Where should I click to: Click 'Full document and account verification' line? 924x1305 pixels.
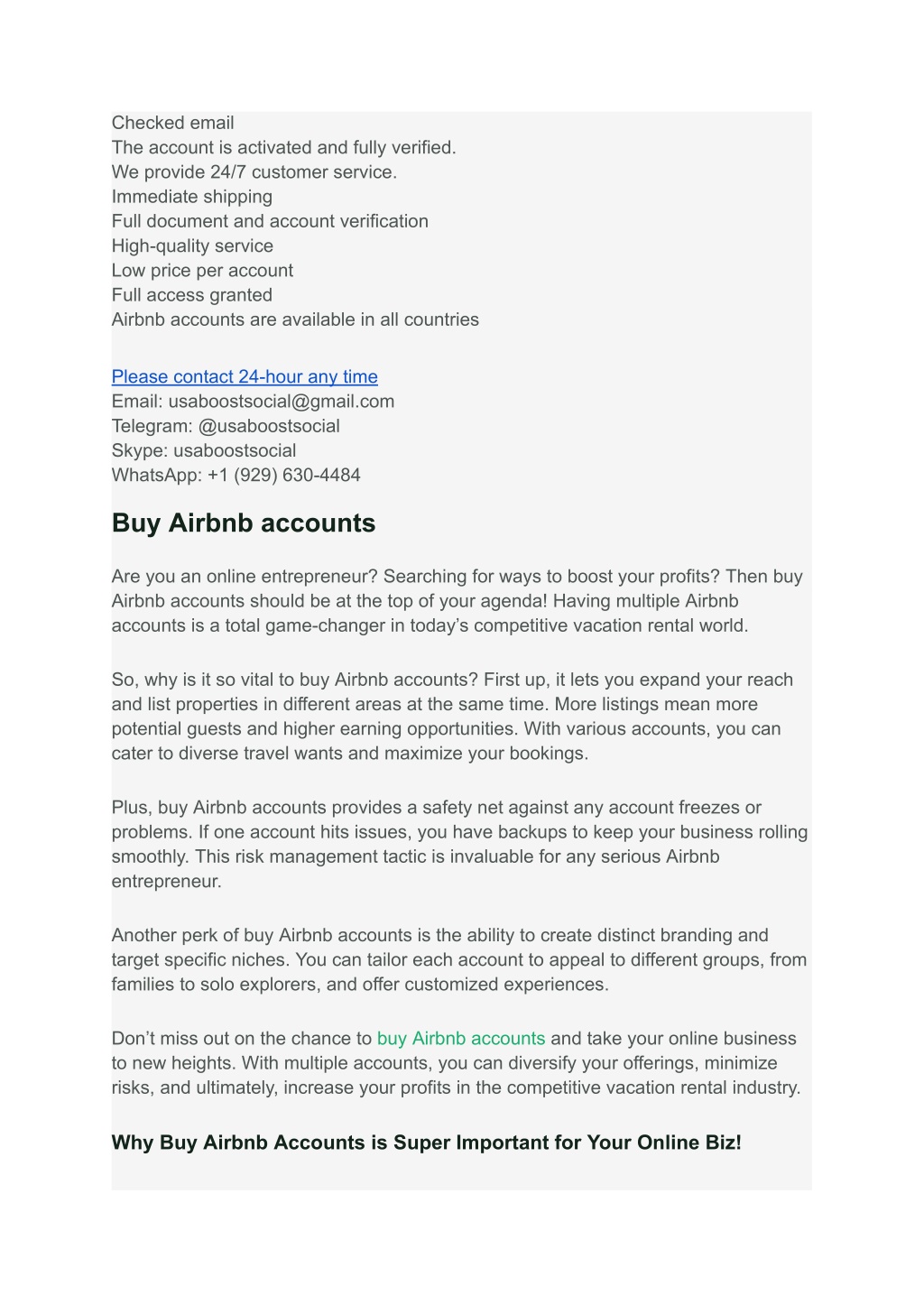(271, 220)
